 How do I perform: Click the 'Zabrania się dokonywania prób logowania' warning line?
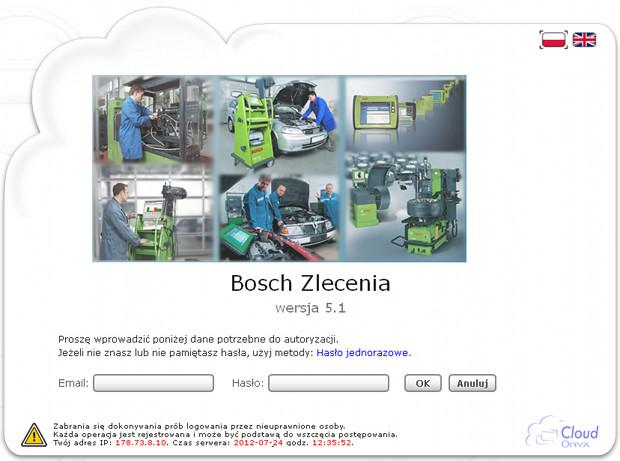pyautogui.click(x=199, y=426)
